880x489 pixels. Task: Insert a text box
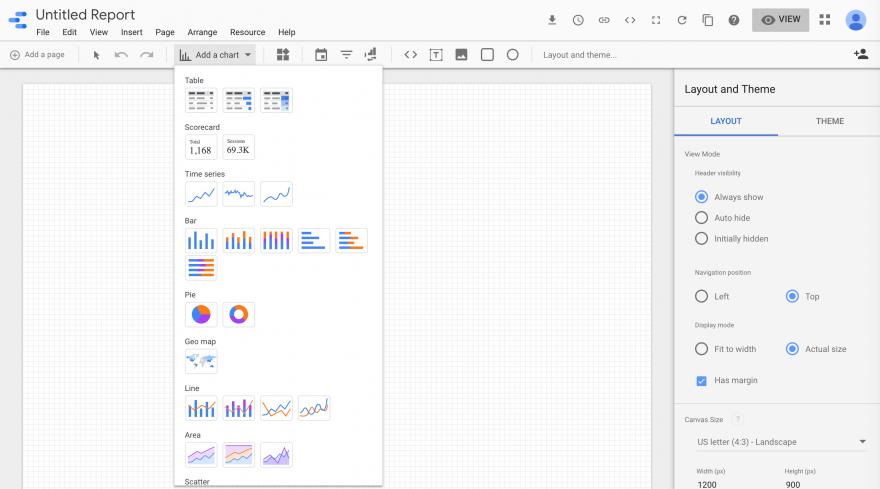coord(436,55)
